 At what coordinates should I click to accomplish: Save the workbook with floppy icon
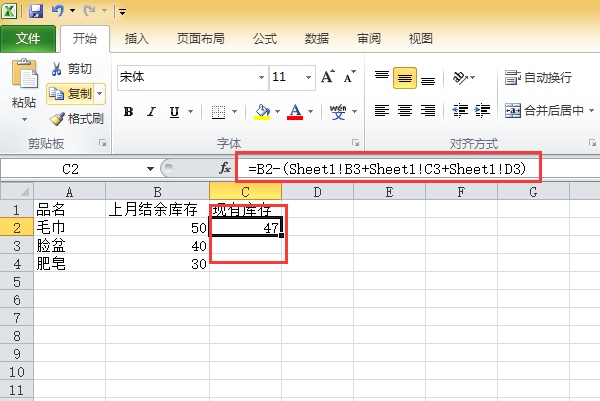coord(36,11)
